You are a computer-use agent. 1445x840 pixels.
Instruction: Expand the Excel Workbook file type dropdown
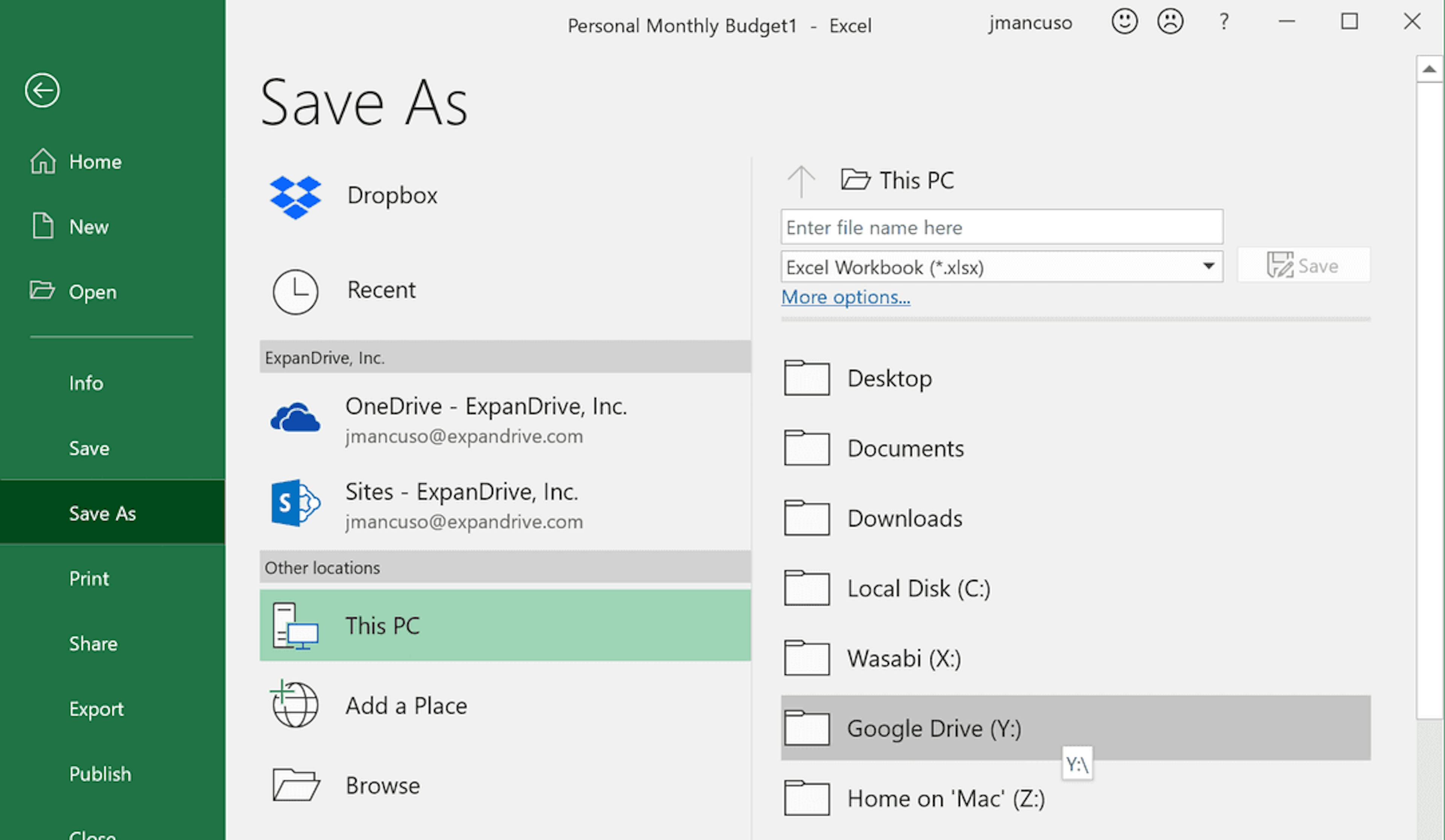click(1208, 266)
